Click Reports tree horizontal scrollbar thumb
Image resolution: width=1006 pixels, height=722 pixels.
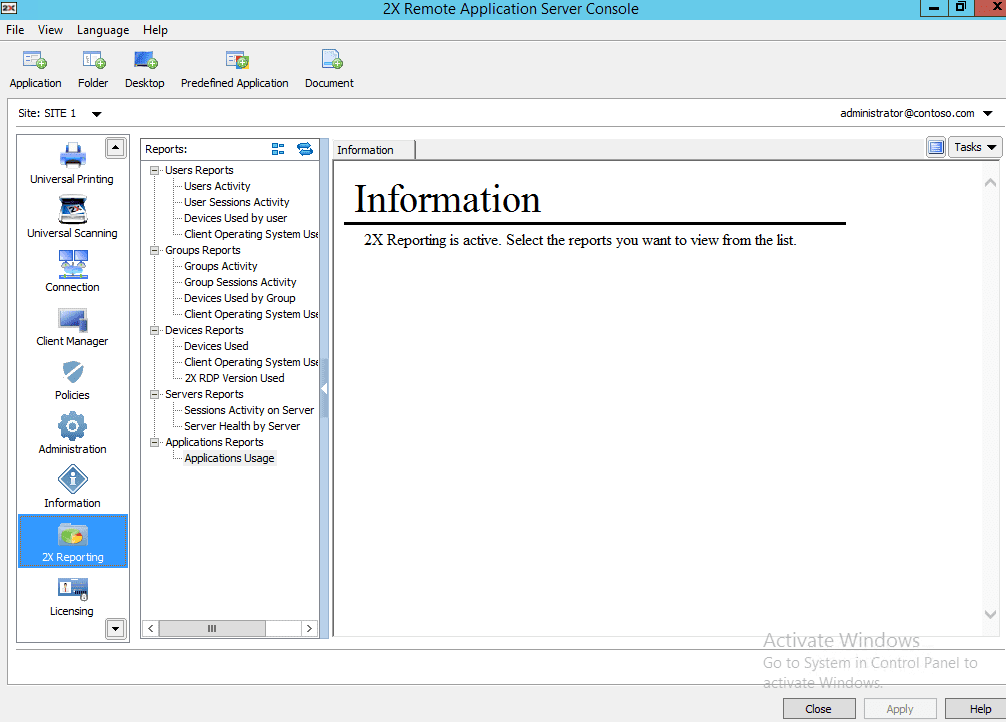[212, 628]
